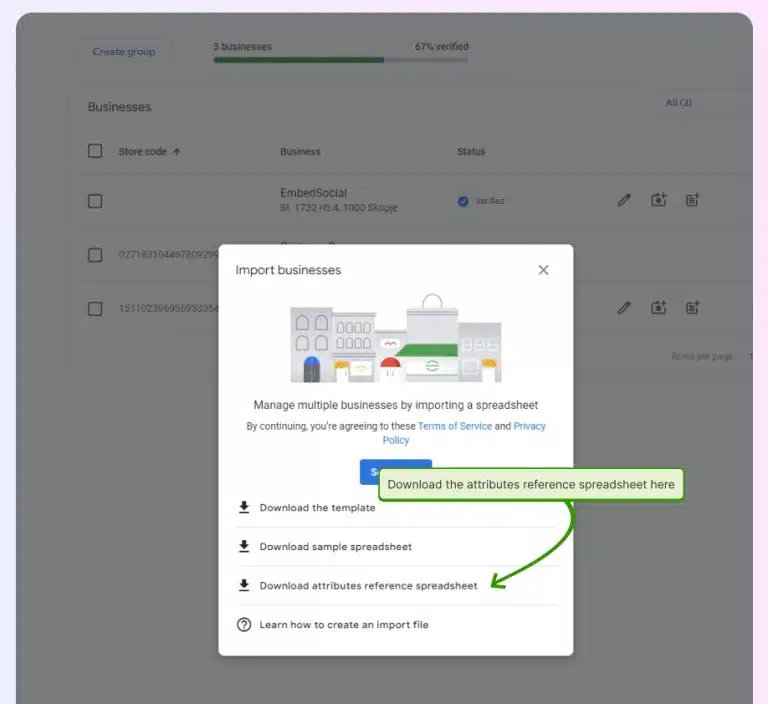The image size is (768, 704).
Task: Click the add photo icon in the 1511 store row
Action: coord(658,308)
